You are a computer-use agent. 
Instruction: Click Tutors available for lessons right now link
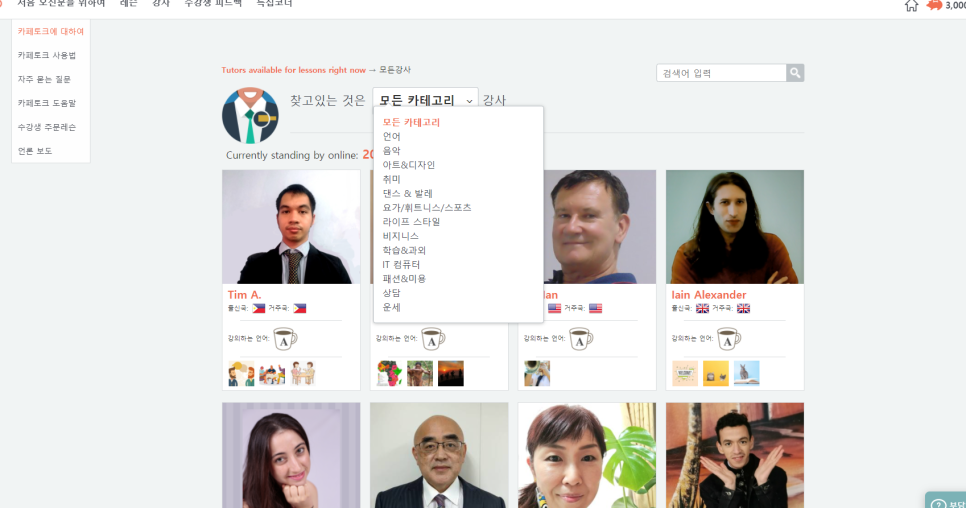[x=293, y=70]
